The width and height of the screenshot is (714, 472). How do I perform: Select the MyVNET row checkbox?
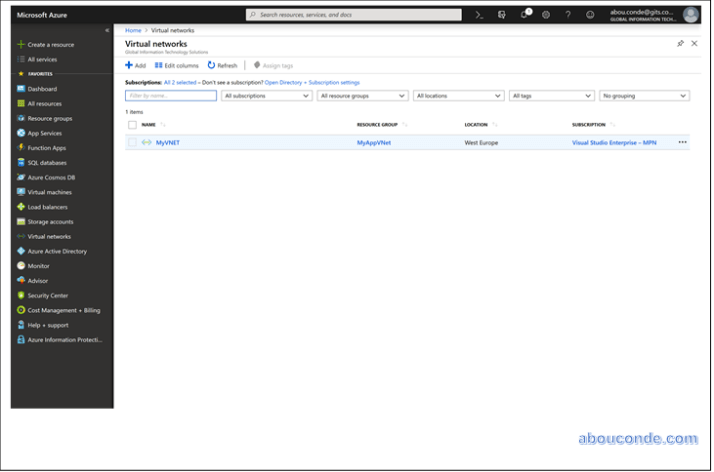(132, 143)
